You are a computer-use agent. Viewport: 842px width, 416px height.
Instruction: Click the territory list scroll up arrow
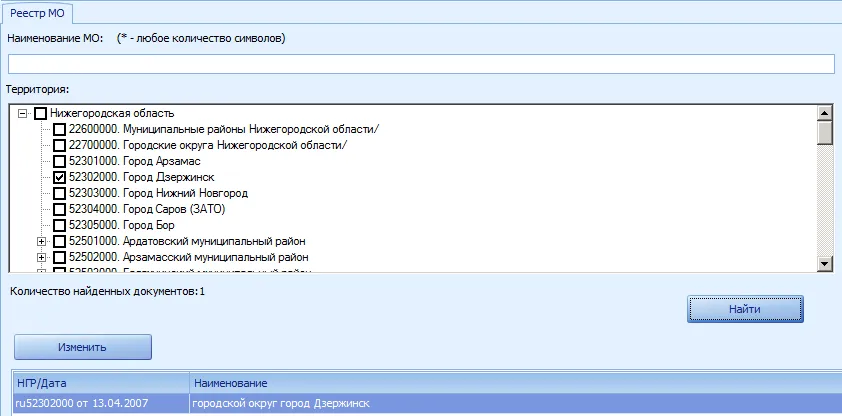[x=824, y=113]
